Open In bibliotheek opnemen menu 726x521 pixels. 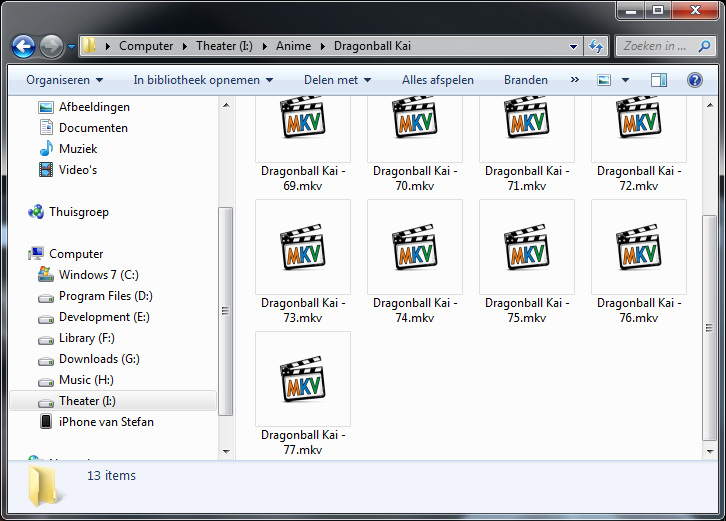tap(203, 80)
